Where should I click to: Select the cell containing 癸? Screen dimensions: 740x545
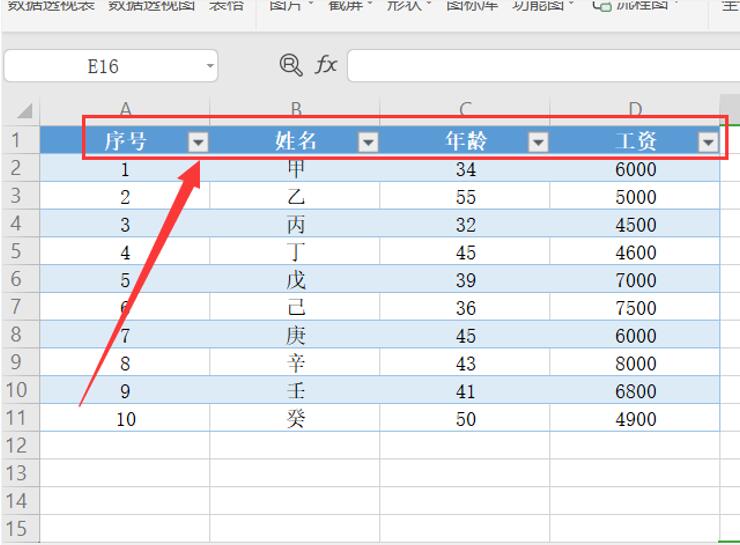(x=295, y=418)
